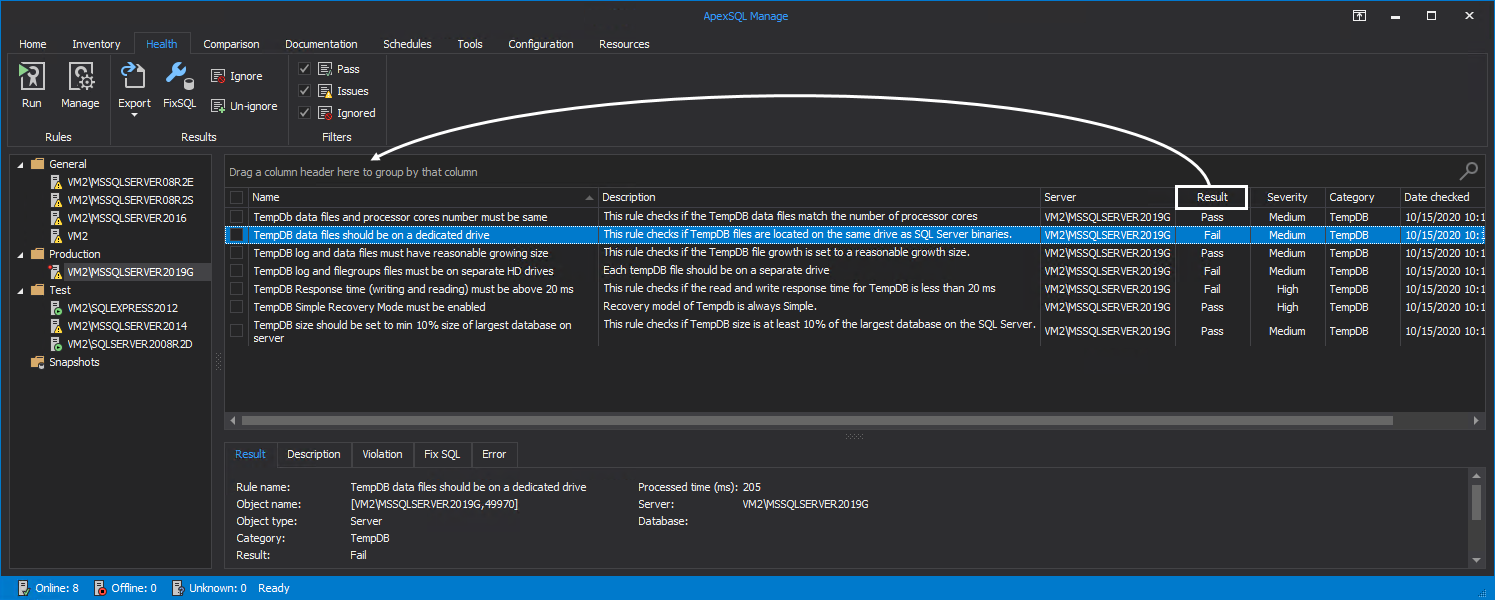Select server VM2\SQLEXPRESS2012
The height and width of the screenshot is (600, 1495).
tap(122, 308)
